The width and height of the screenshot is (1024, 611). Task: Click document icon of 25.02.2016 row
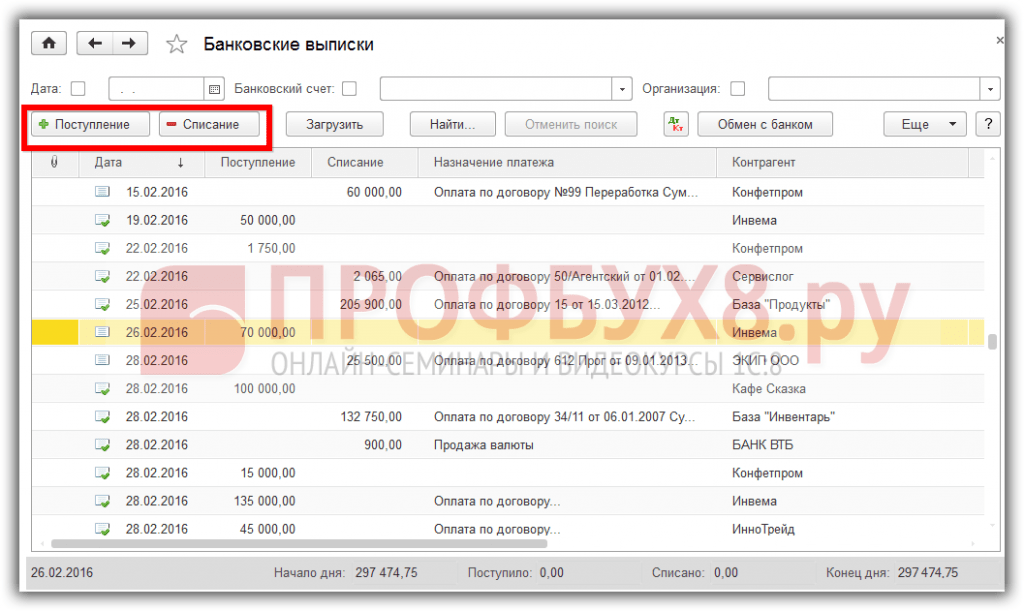point(103,304)
